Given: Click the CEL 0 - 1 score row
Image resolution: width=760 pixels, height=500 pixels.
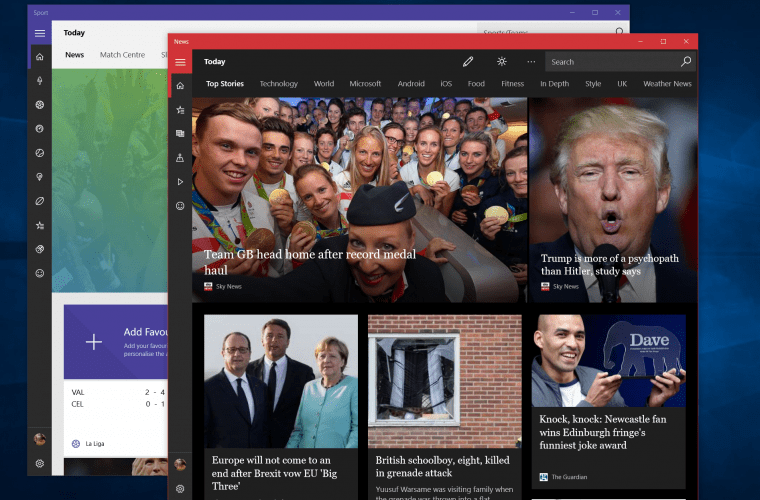Looking at the screenshot, I should pyautogui.click(x=118, y=404).
